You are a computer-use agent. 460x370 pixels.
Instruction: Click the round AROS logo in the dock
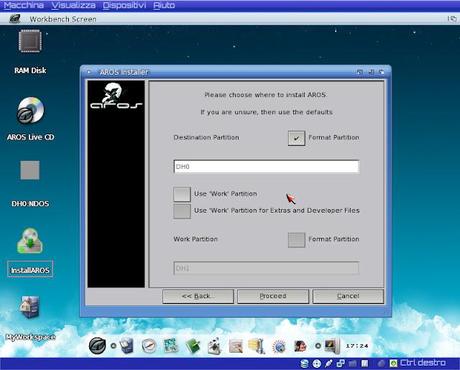pyautogui.click(x=97, y=346)
